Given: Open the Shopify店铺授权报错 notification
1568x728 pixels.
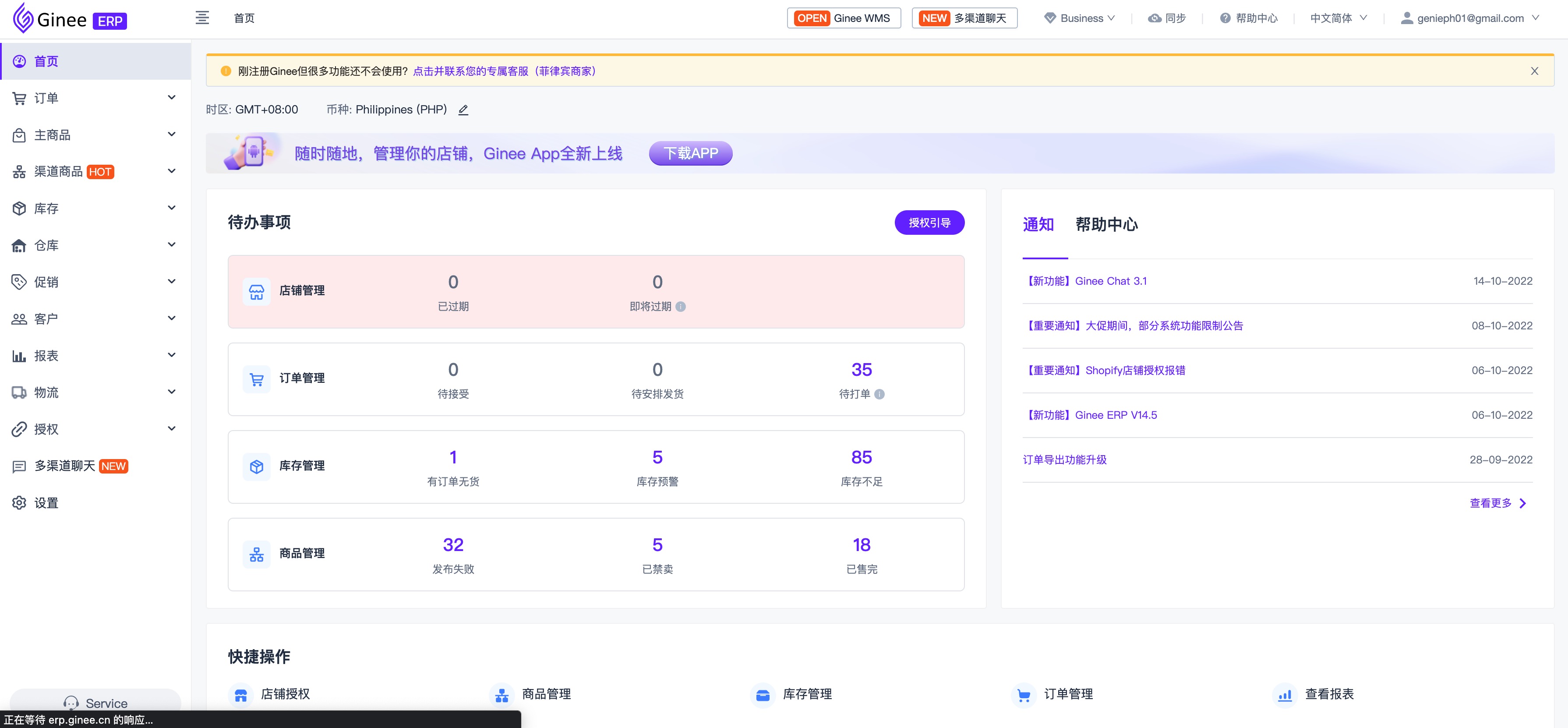Looking at the screenshot, I should click(1104, 371).
